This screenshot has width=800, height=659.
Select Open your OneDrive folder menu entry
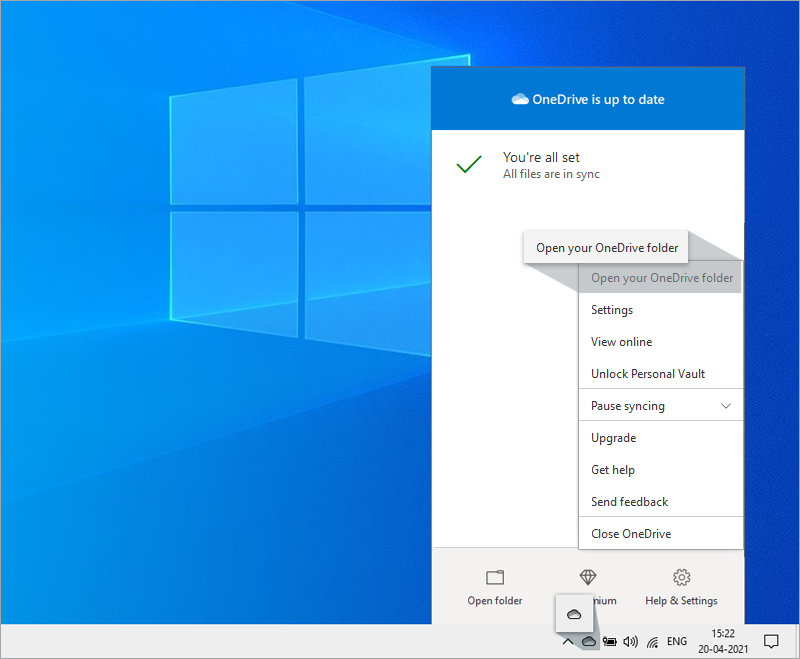(660, 277)
